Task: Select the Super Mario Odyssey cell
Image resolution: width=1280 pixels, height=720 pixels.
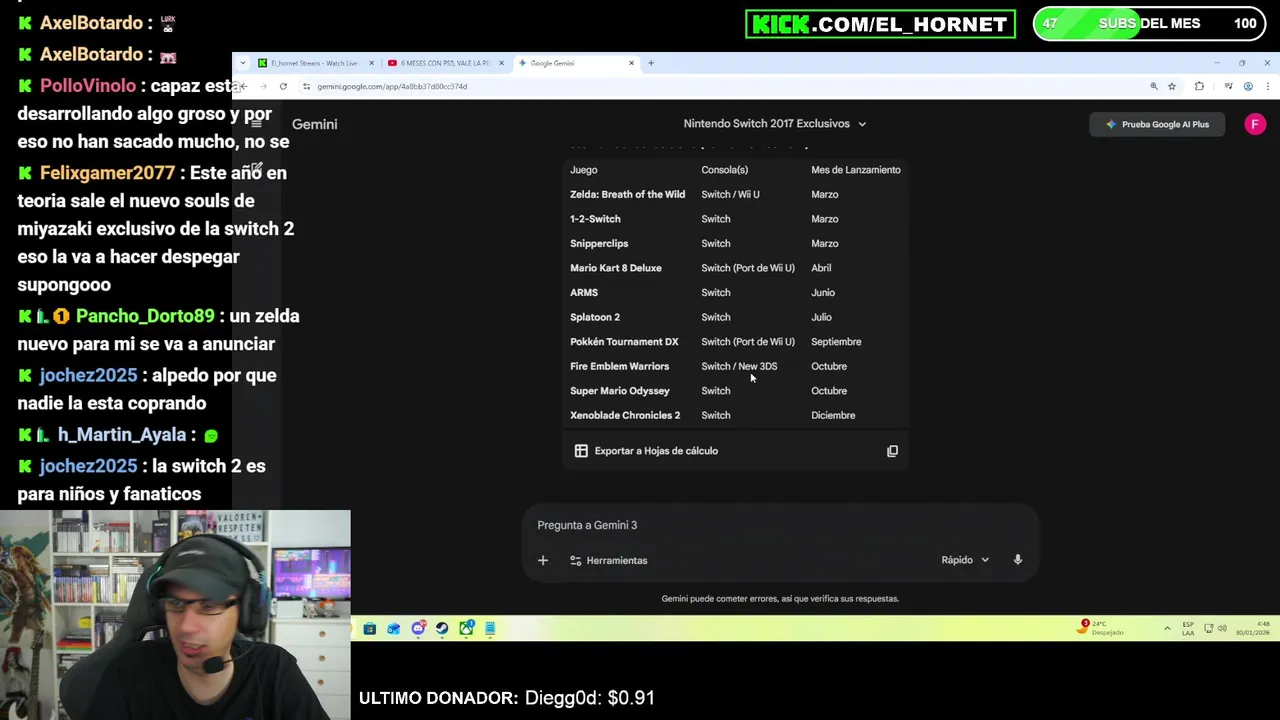Action: click(x=619, y=391)
